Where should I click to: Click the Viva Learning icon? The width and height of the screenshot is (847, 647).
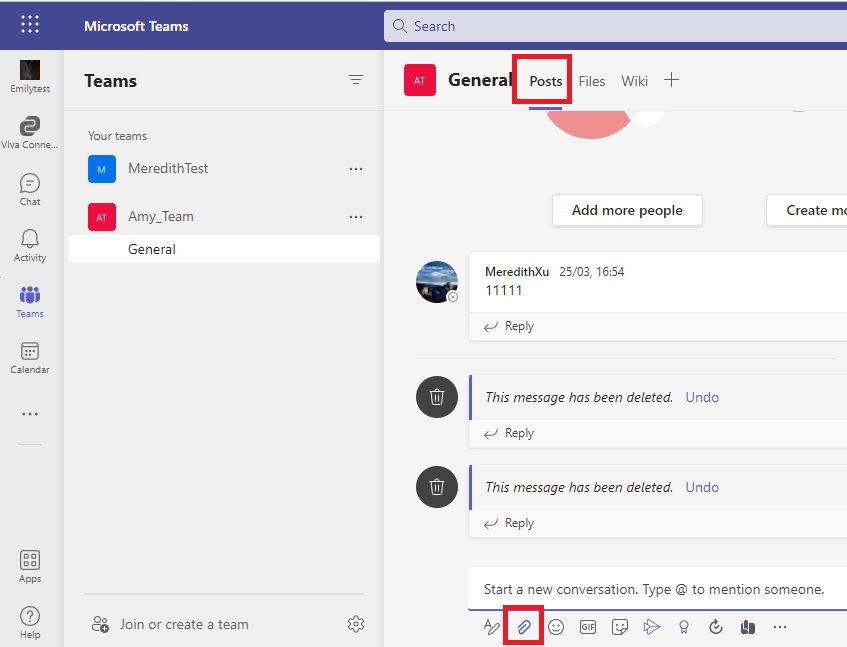(x=748, y=627)
